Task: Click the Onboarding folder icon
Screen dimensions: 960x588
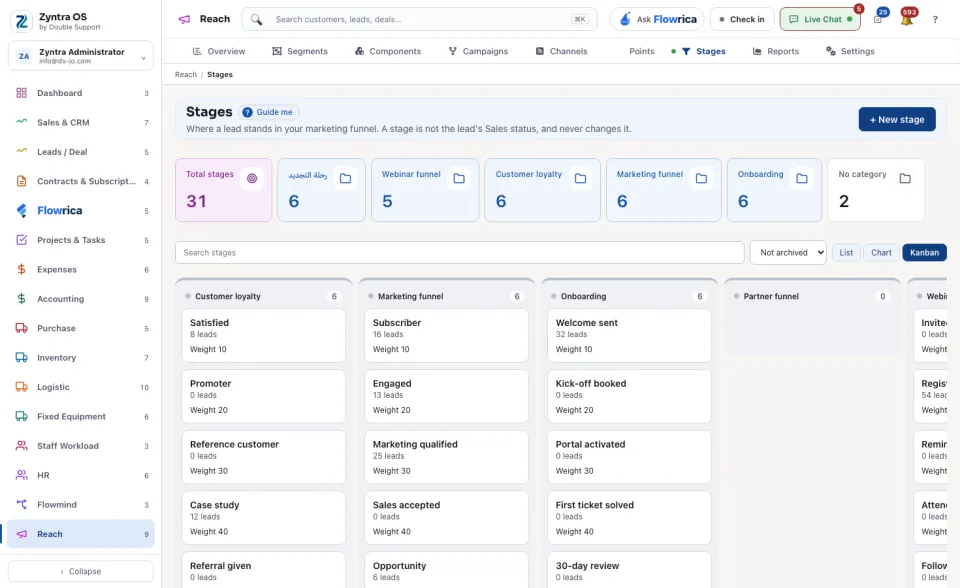Action: tap(801, 178)
